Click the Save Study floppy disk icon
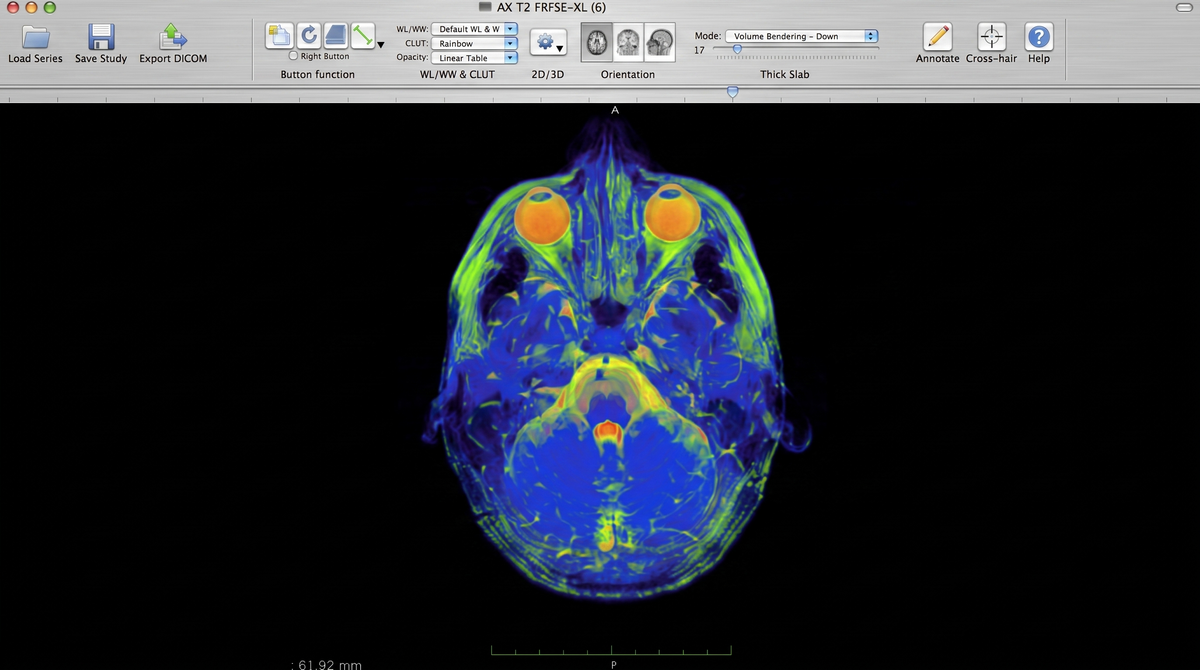 [x=101, y=37]
